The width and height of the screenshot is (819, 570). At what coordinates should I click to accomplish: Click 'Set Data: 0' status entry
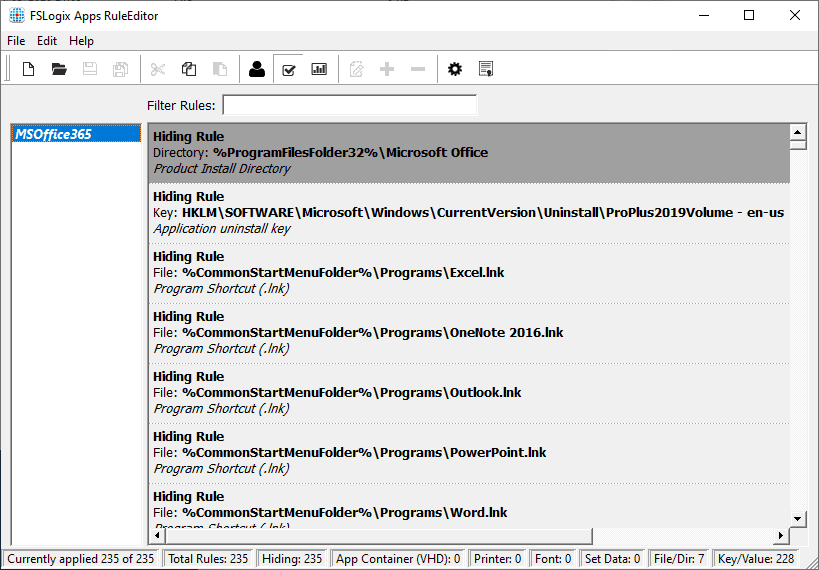(x=613, y=559)
